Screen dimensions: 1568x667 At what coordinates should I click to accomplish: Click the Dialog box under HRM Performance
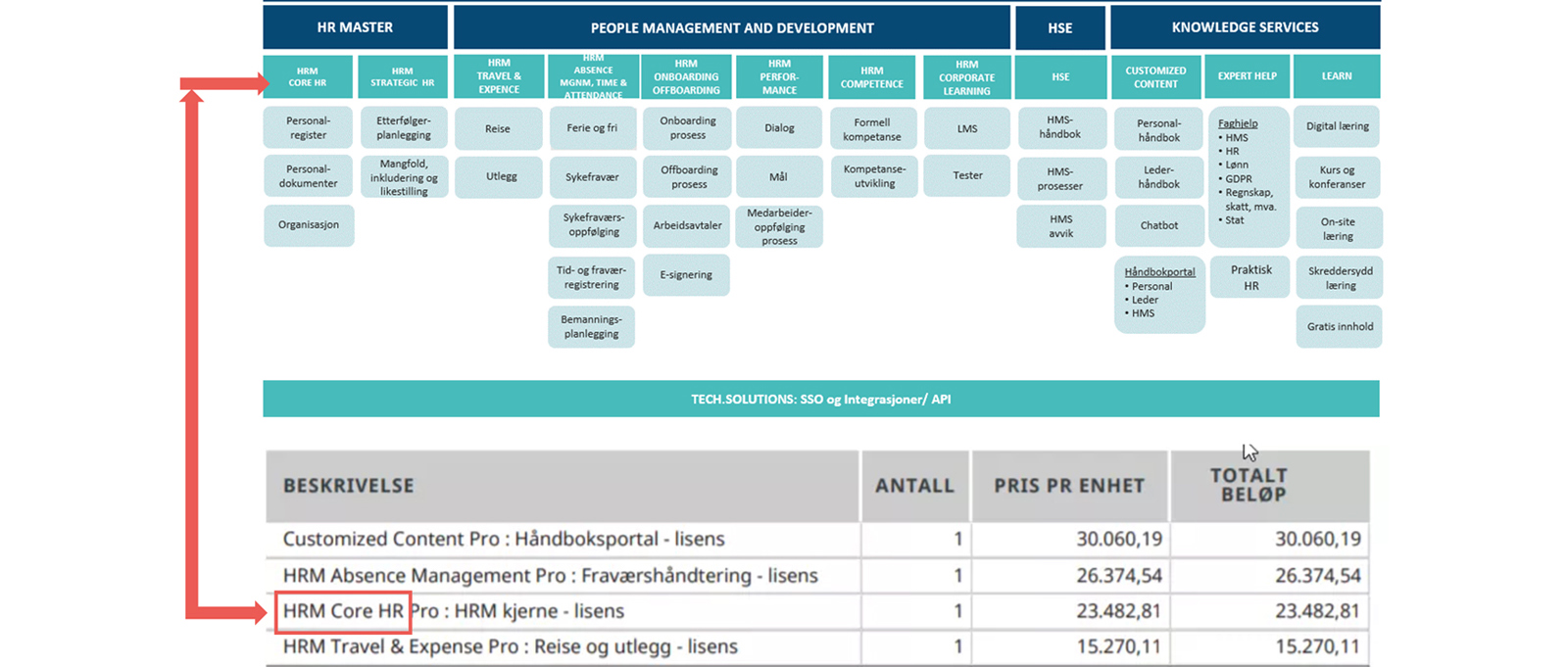(779, 128)
